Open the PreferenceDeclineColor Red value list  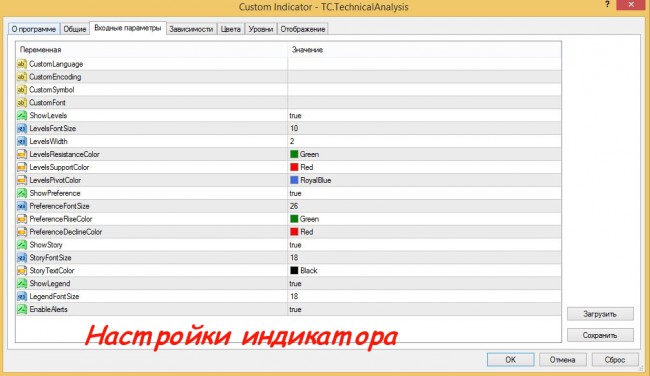[x=424, y=232]
